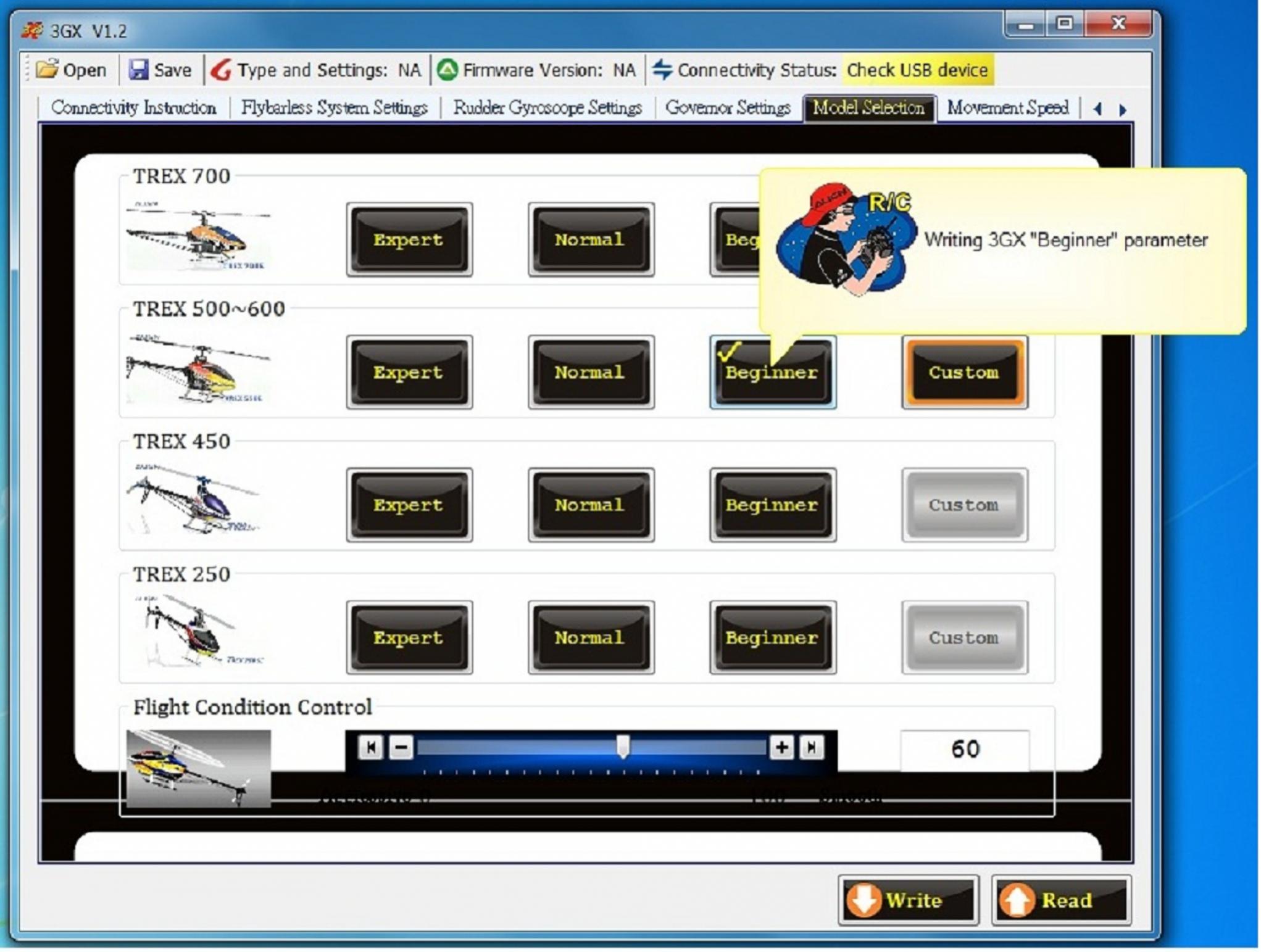This screenshot has width=1261, height=952.
Task: Click the gray Custom button for TREX 450
Action: tap(964, 505)
